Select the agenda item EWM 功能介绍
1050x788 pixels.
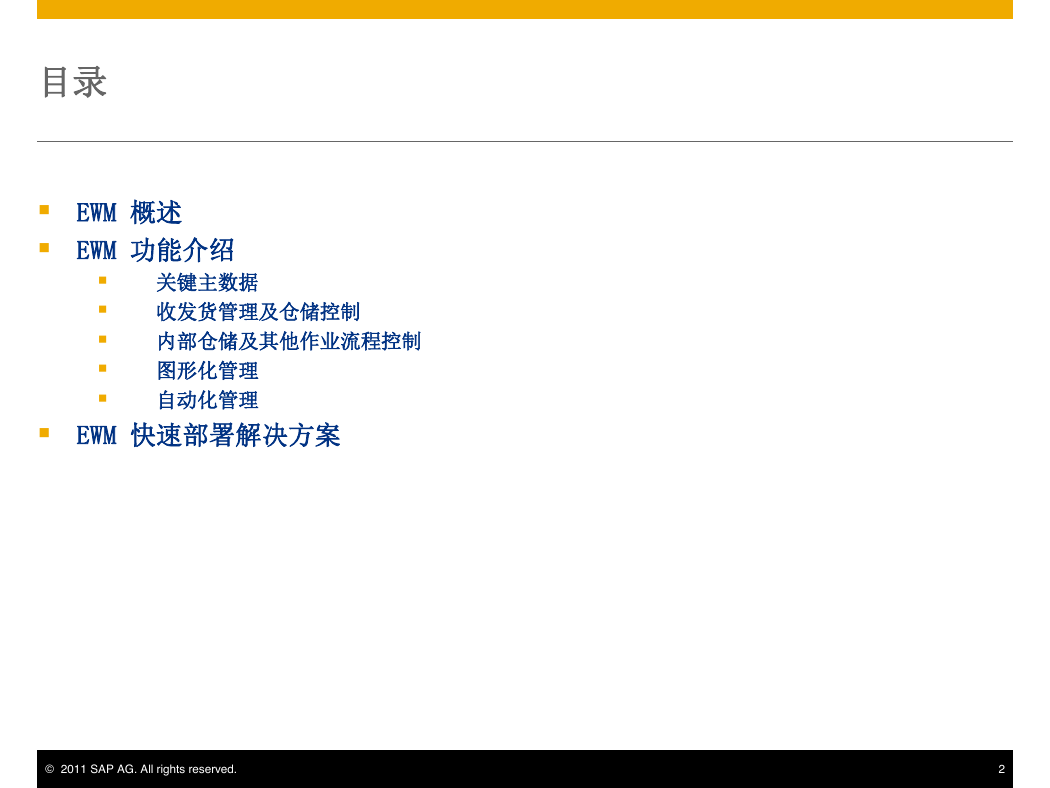point(155,250)
